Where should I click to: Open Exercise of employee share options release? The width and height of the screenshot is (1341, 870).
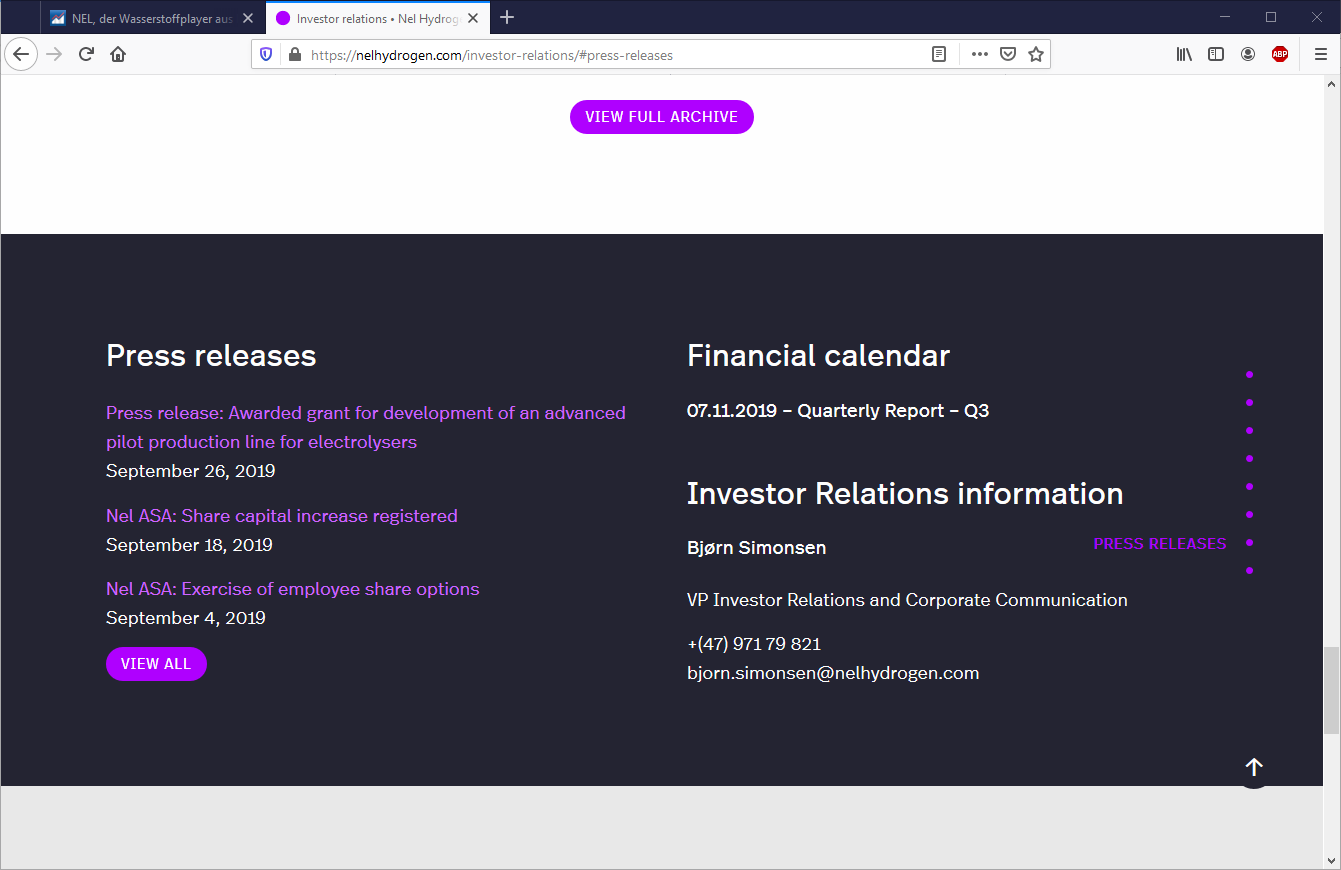pyautogui.click(x=293, y=589)
